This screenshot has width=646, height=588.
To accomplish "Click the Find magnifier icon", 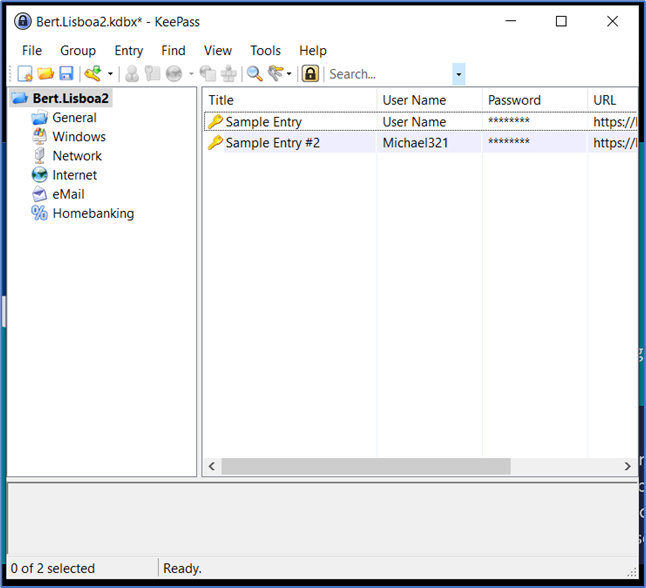I will pos(255,74).
